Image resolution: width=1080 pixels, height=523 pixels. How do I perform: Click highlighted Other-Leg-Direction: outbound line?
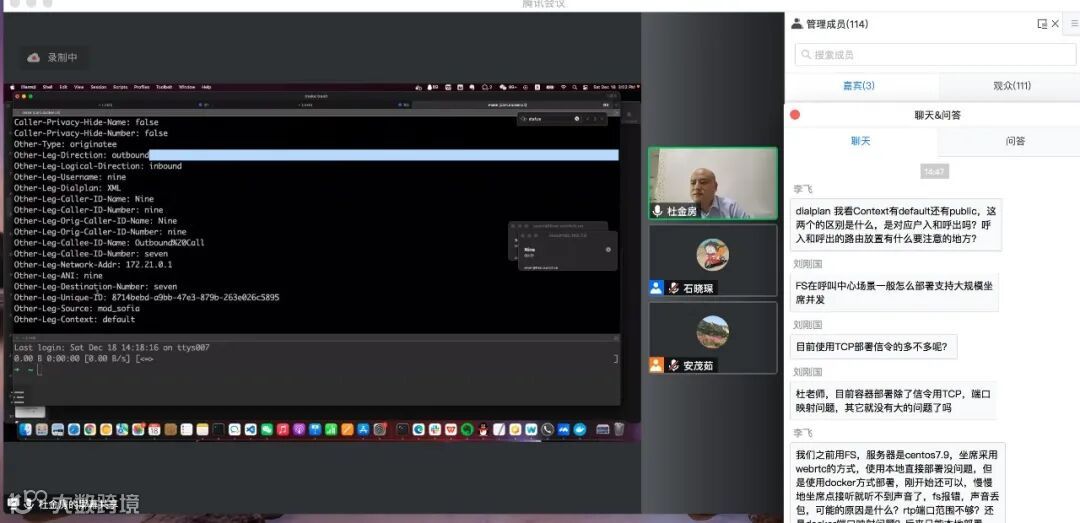click(315, 155)
